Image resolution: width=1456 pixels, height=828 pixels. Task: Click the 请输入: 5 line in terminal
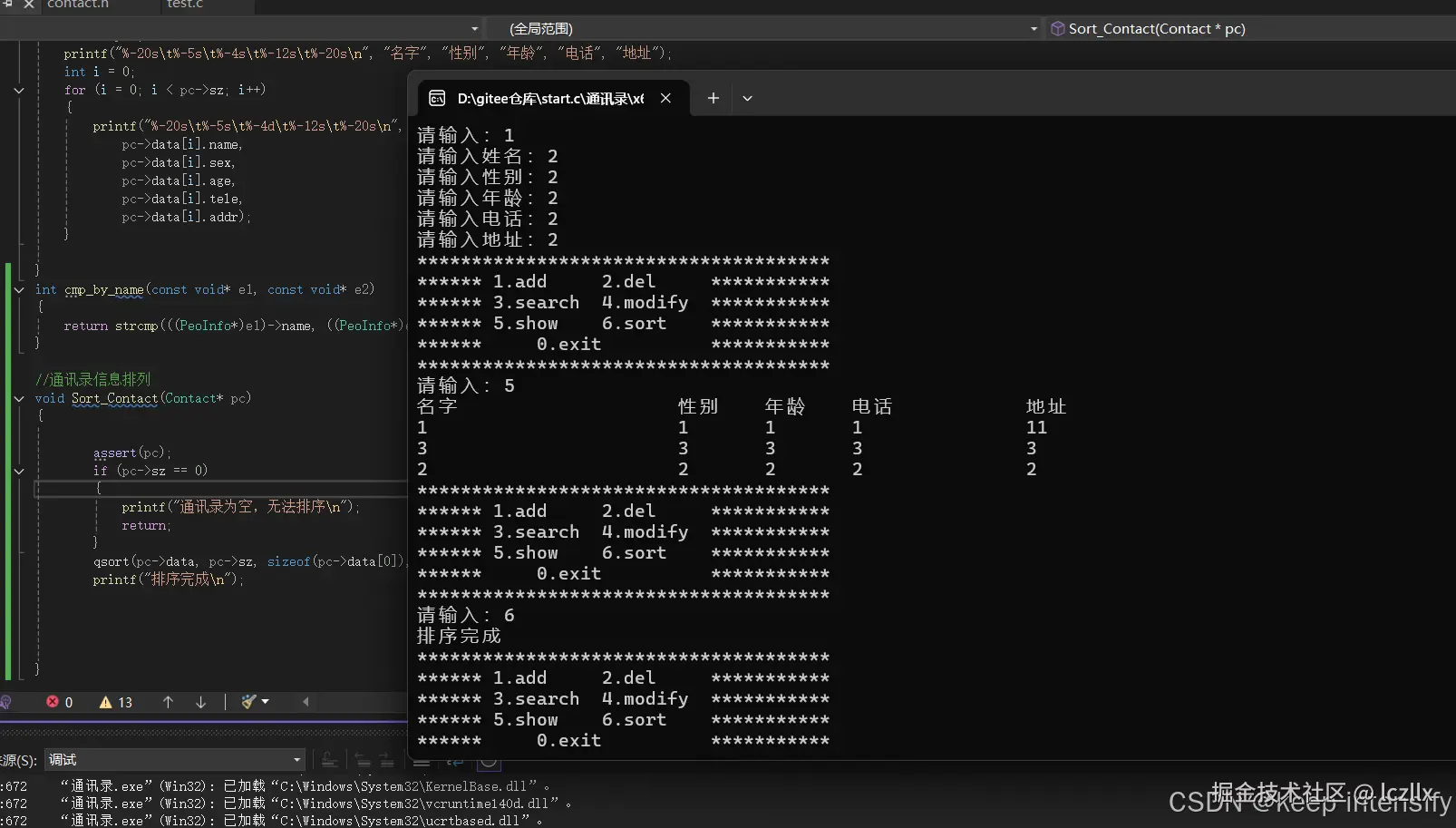click(466, 385)
